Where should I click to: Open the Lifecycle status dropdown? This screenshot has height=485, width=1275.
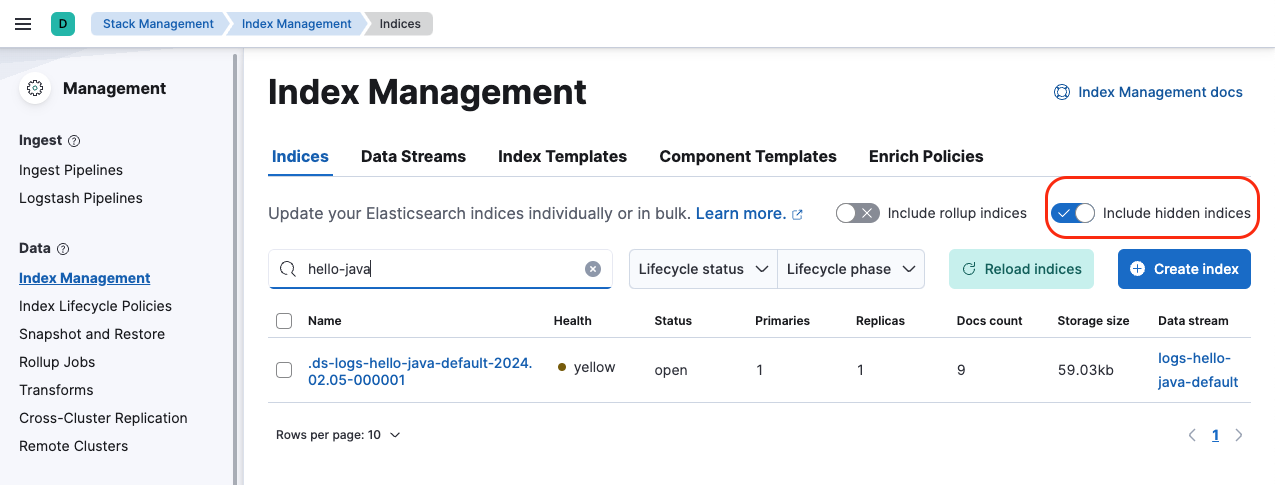703,269
